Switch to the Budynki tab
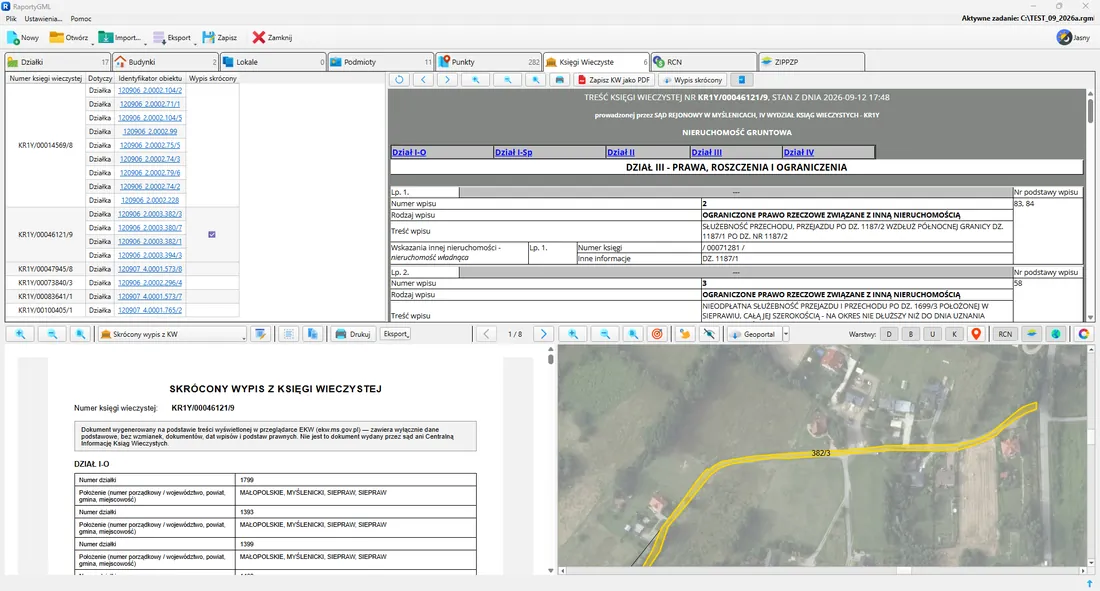The height and width of the screenshot is (591, 1100). 165,62
